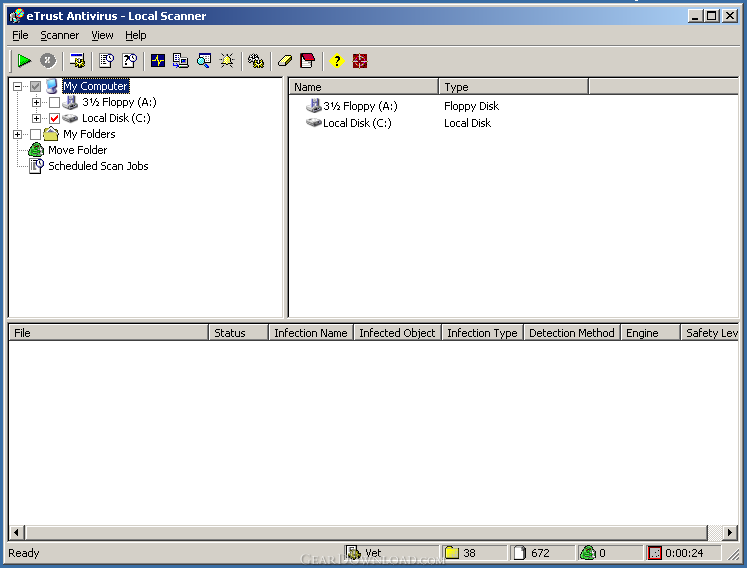
Task: Click the 0:00:24 elapsed time text
Action: [684, 553]
